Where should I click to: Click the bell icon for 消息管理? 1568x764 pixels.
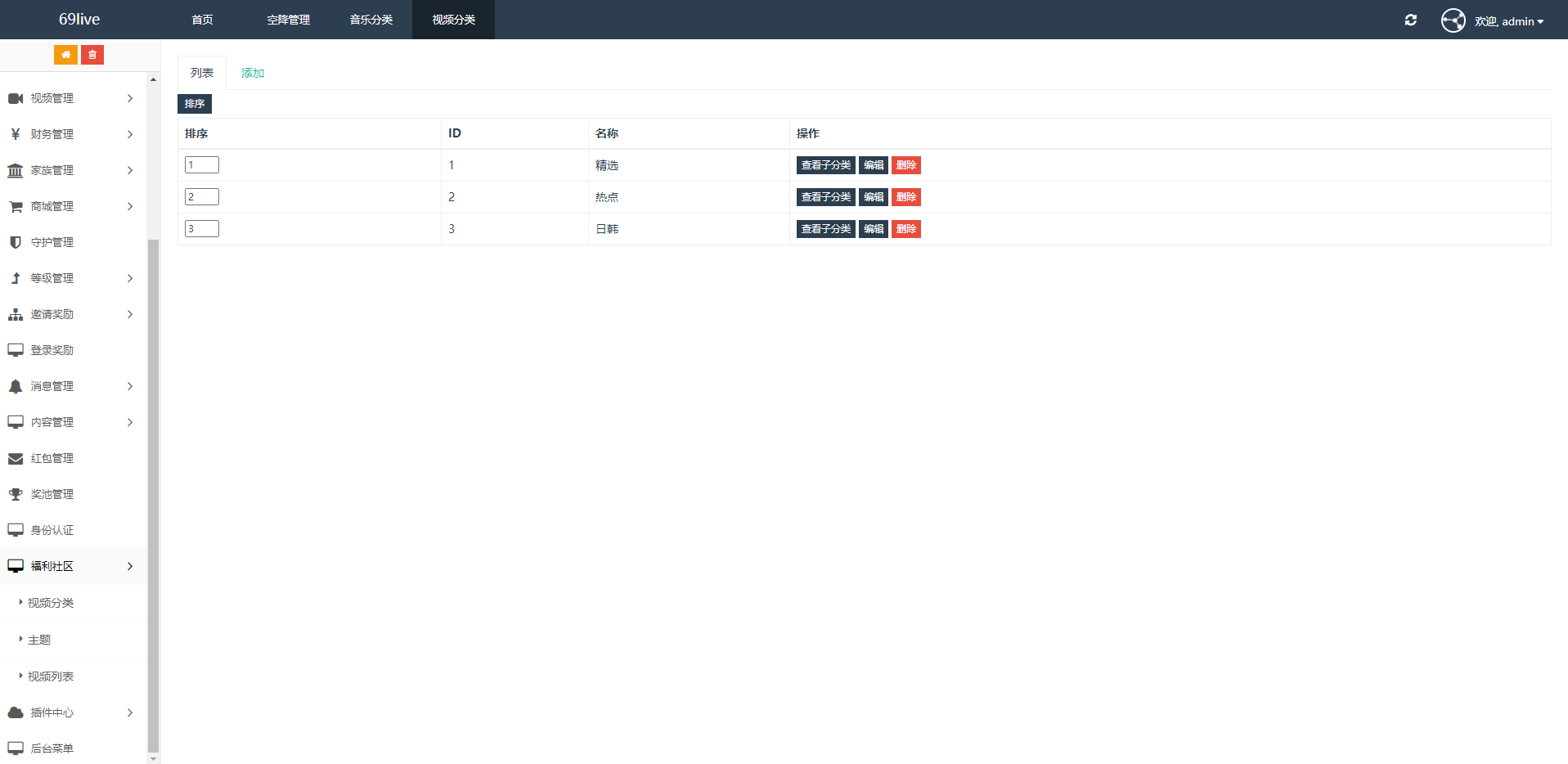coord(16,386)
